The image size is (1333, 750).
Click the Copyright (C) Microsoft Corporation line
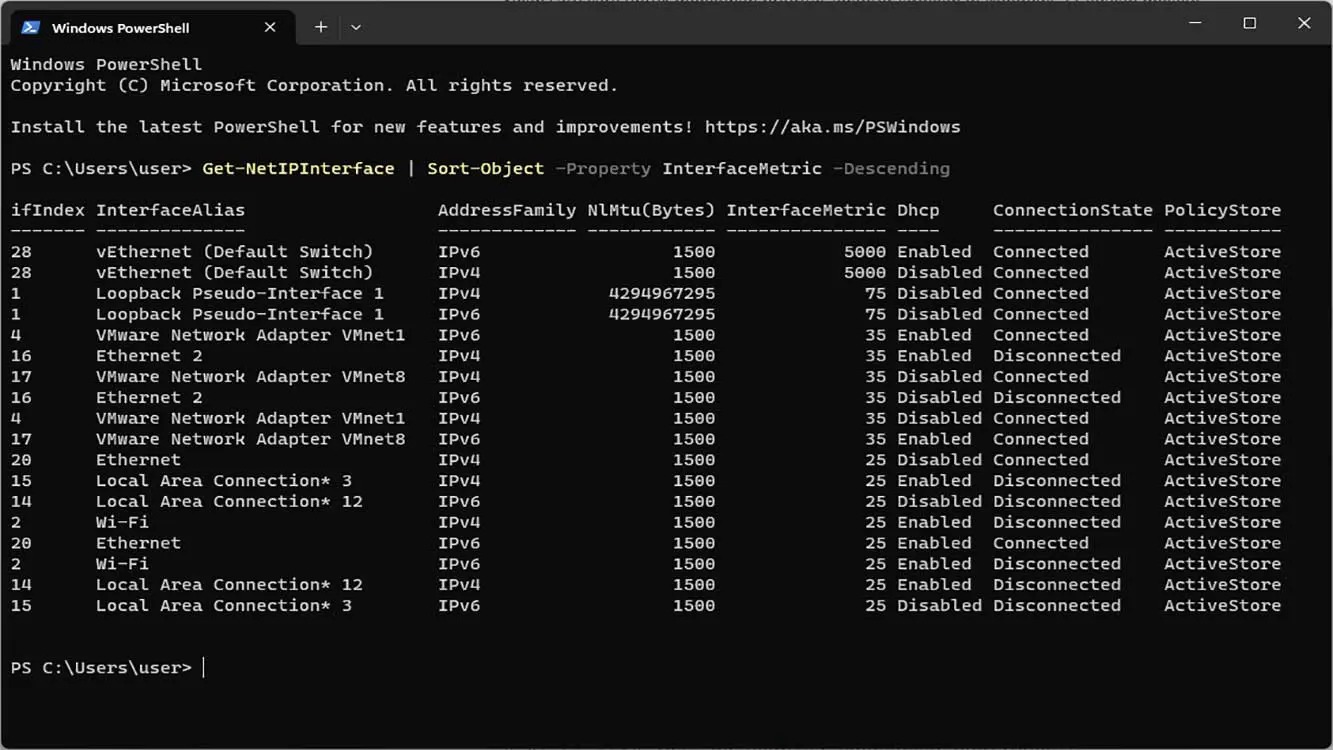[x=314, y=85]
